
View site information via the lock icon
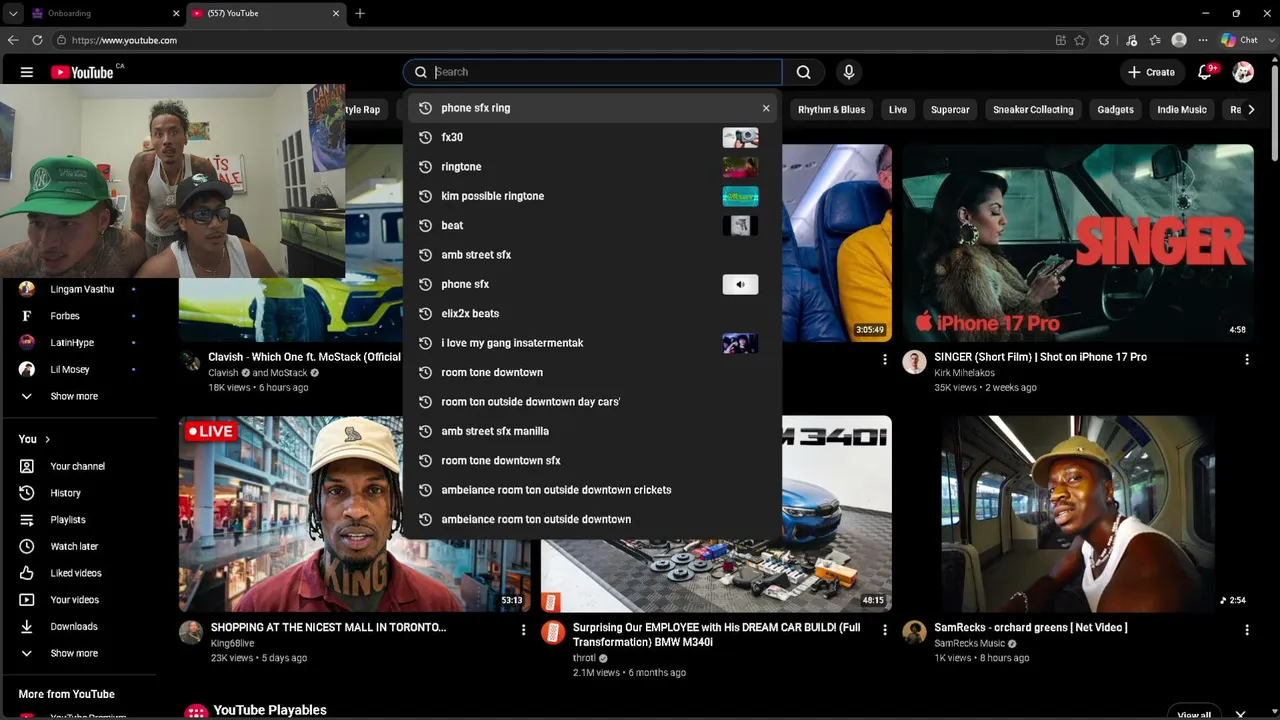pyautogui.click(x=61, y=40)
